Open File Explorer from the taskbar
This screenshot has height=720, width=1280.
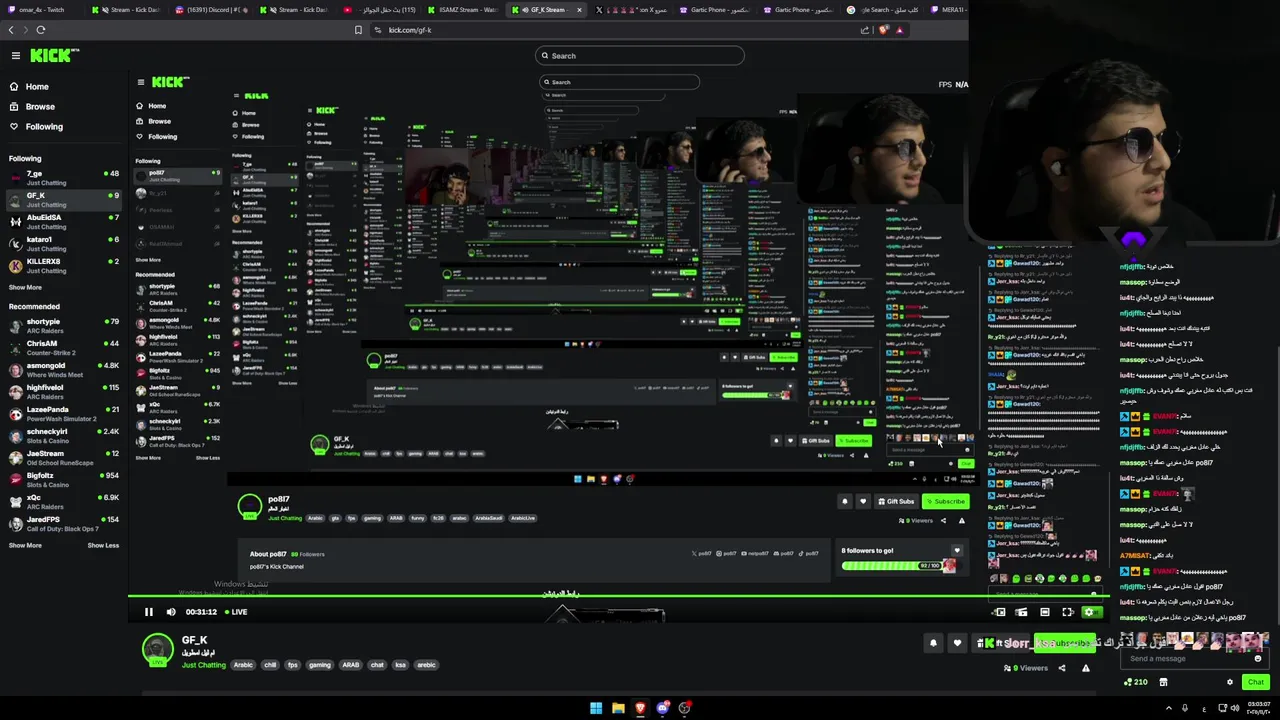pyautogui.click(x=618, y=708)
